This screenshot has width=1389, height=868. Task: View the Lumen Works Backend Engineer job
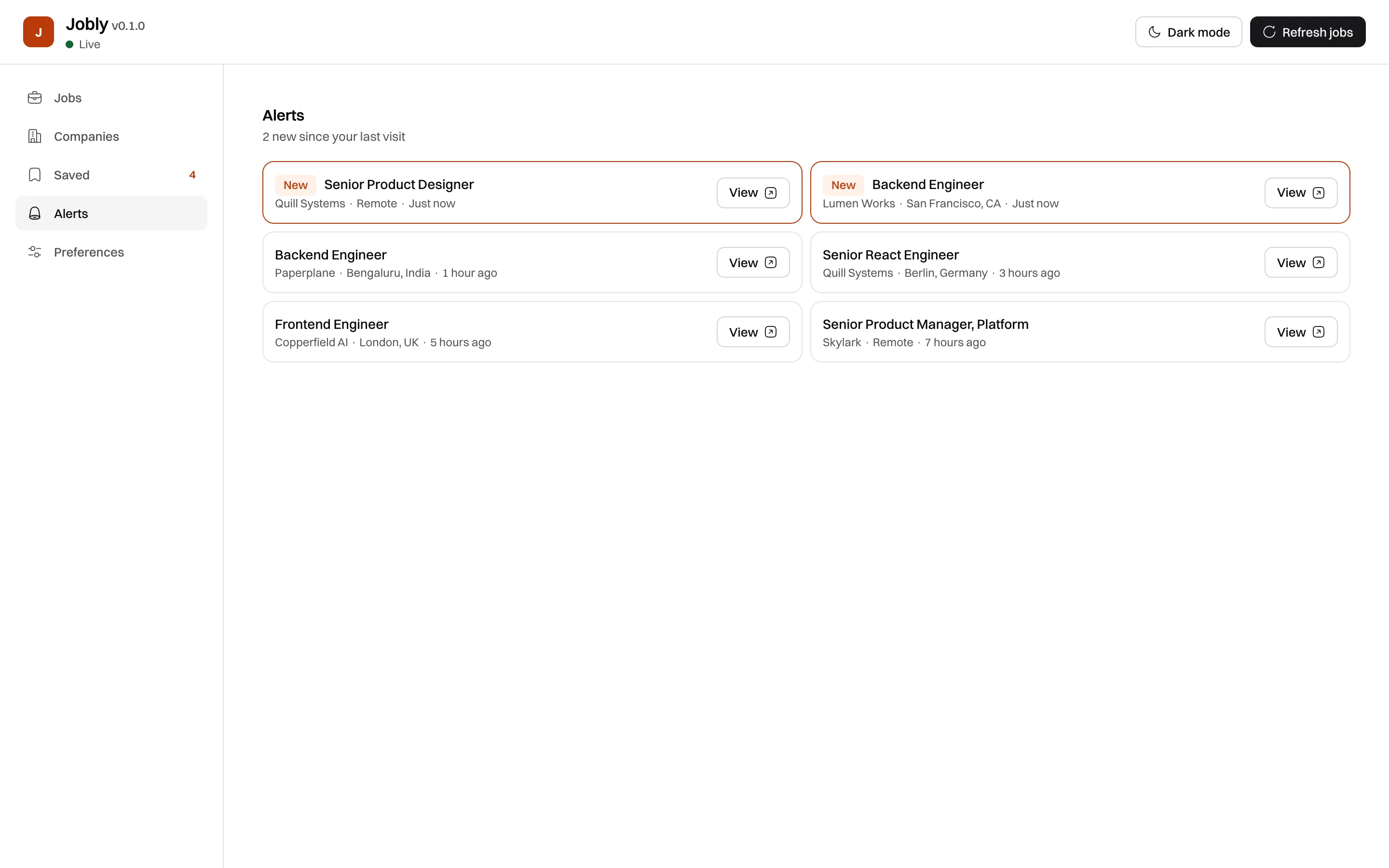(x=1301, y=192)
